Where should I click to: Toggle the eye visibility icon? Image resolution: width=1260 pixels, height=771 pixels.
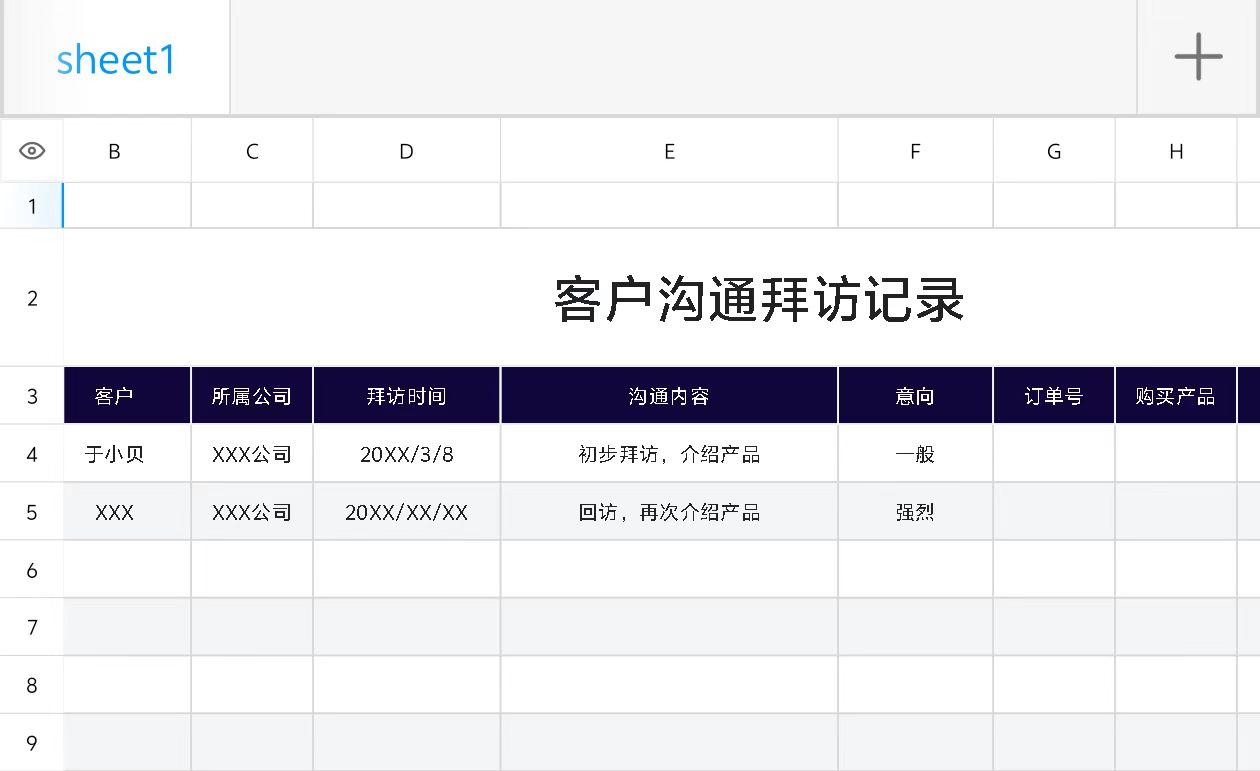[x=32, y=151]
